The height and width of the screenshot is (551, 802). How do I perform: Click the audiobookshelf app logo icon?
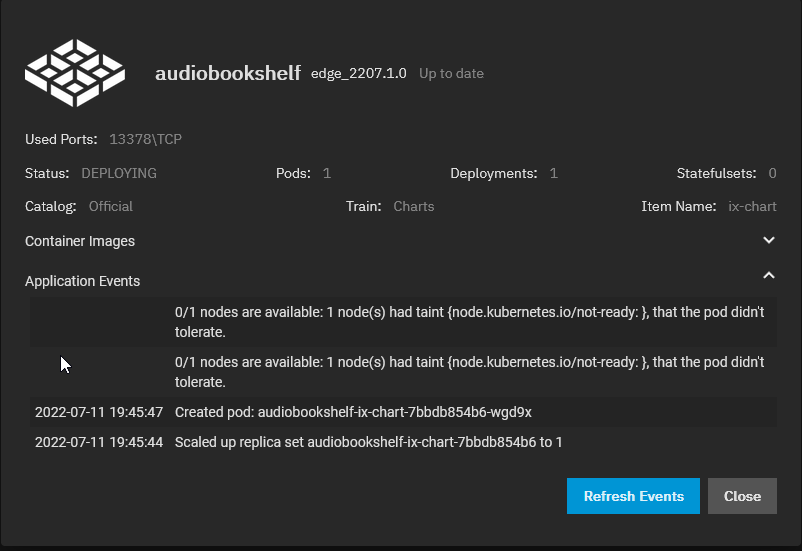75,73
